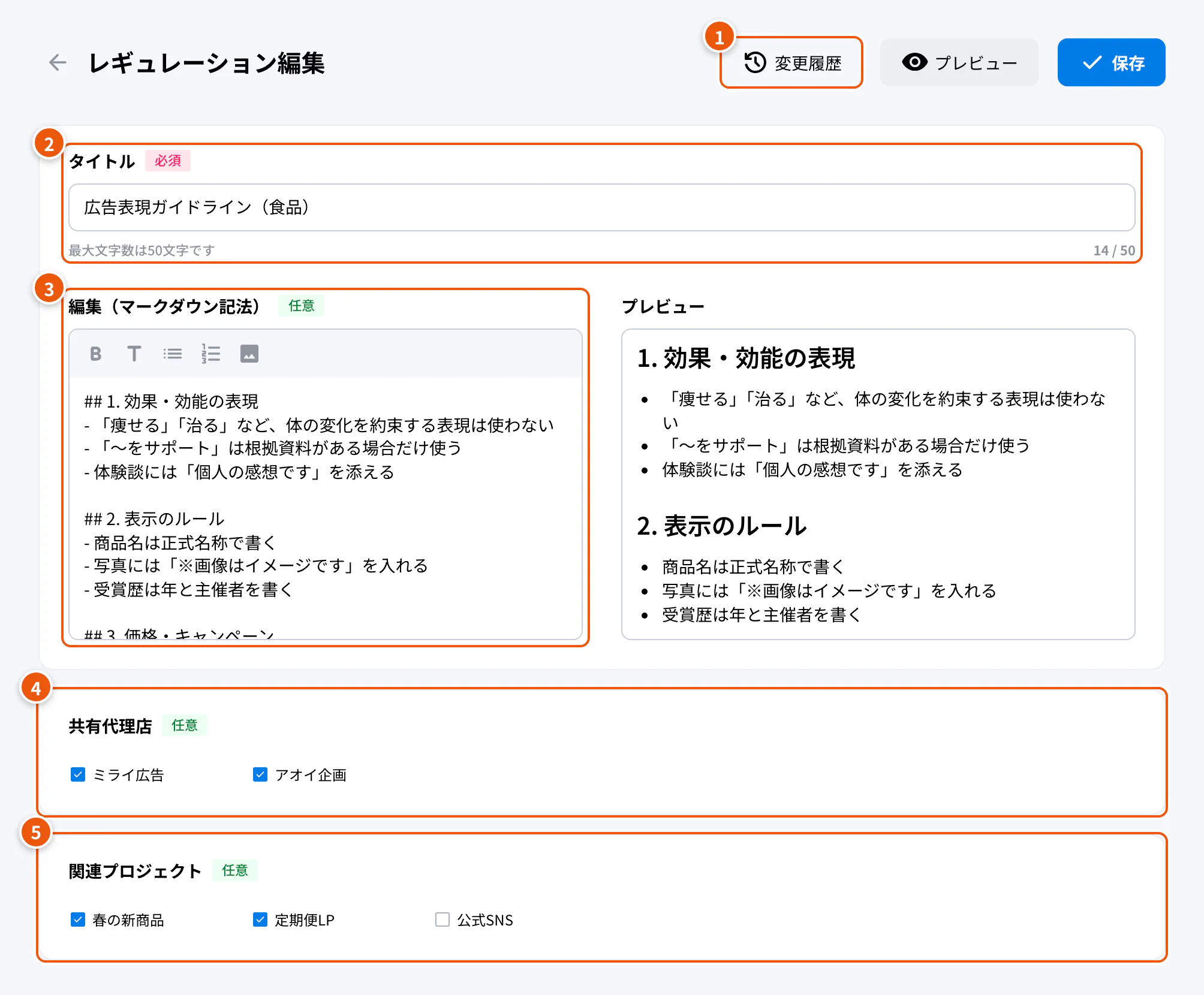Uncheck 定期便LP project checkbox
This screenshot has width=1204, height=995.
pos(260,919)
